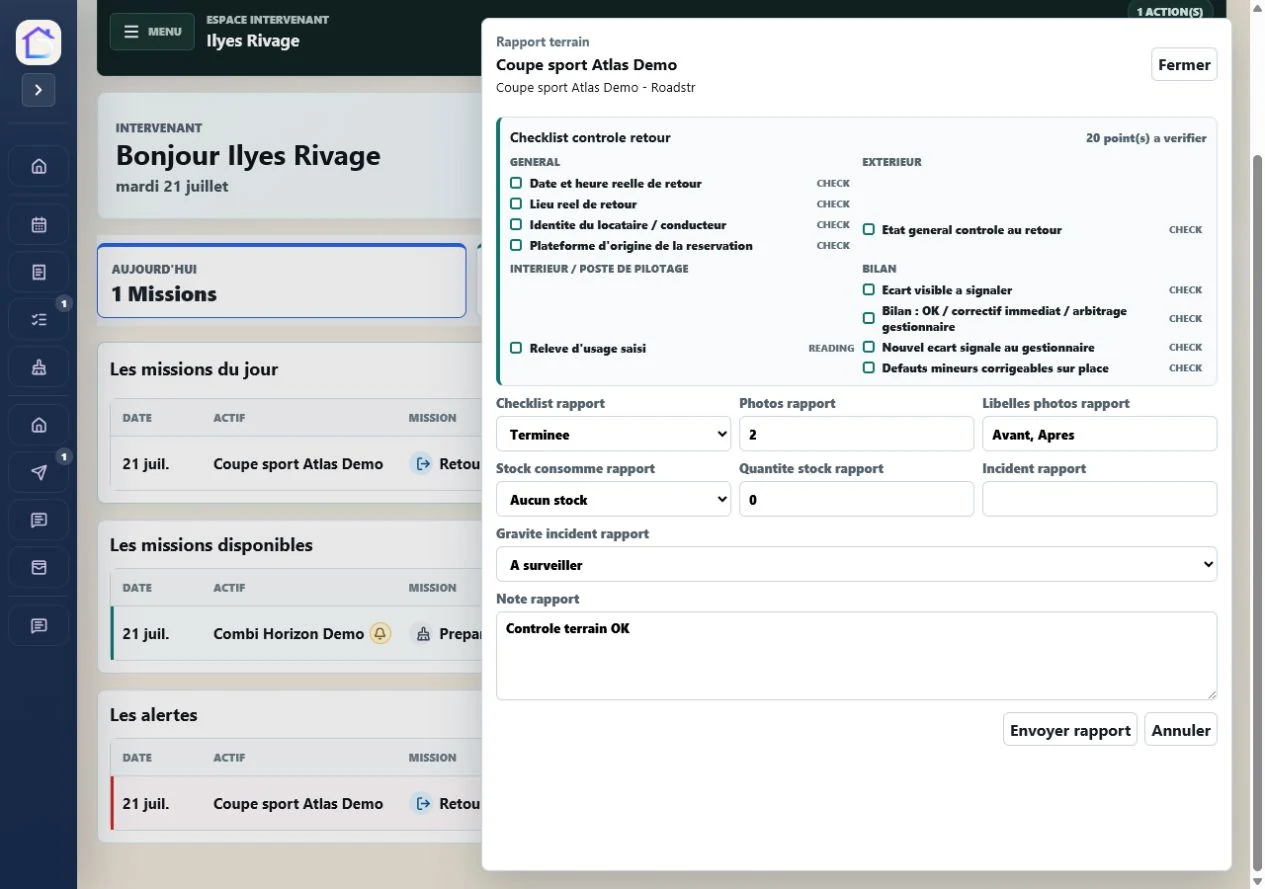Viewport: 1265px width, 889px height.
Task: Click into the 'Incident rapport' text field
Action: [1099, 499]
